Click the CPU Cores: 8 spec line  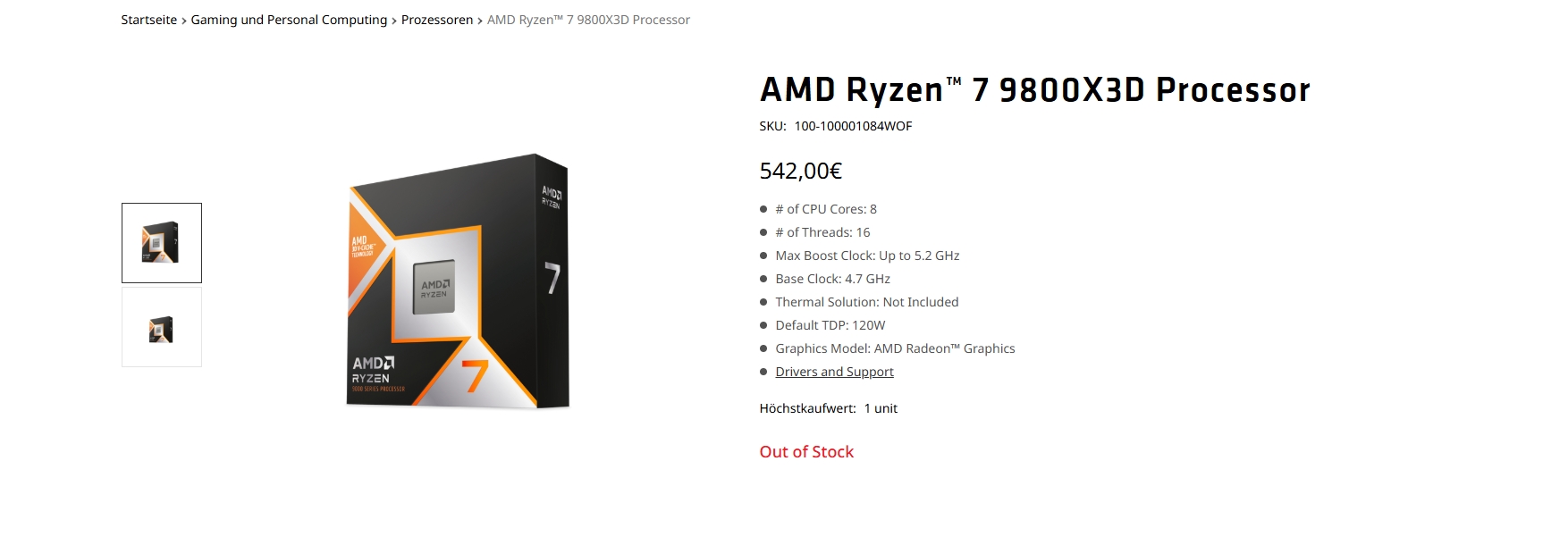pos(825,209)
